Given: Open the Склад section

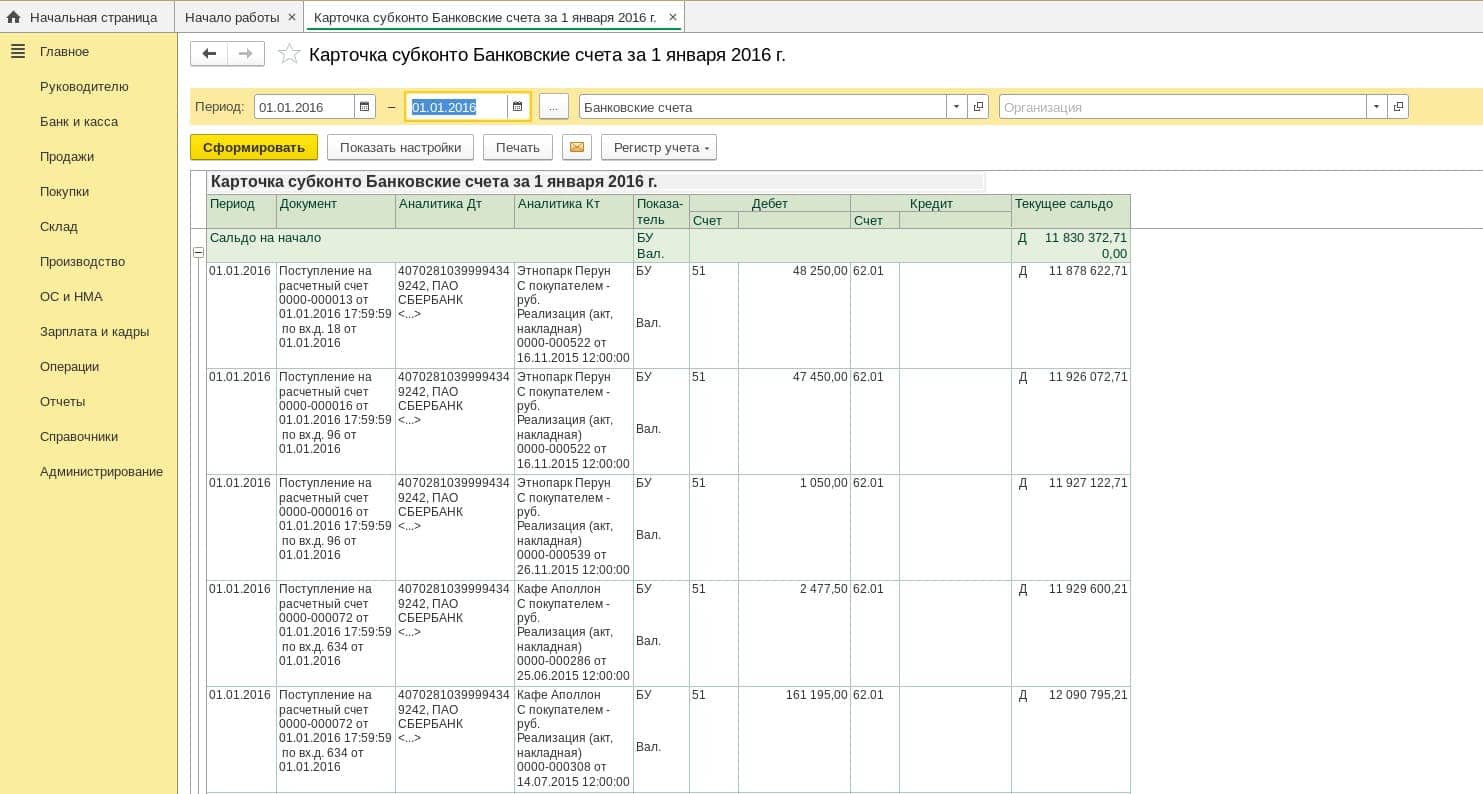Looking at the screenshot, I should pos(58,226).
